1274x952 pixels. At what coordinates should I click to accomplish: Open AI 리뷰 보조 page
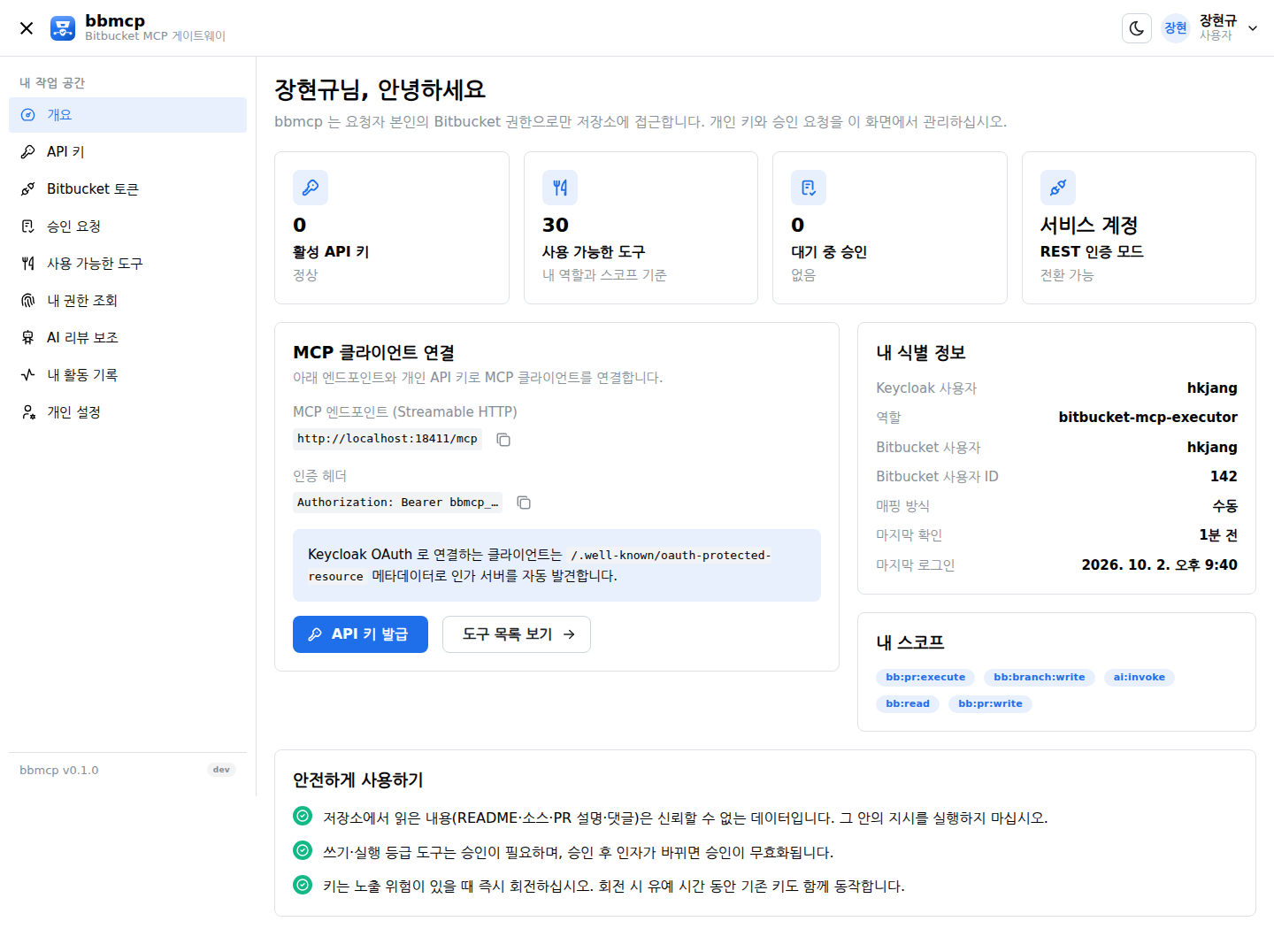point(127,338)
